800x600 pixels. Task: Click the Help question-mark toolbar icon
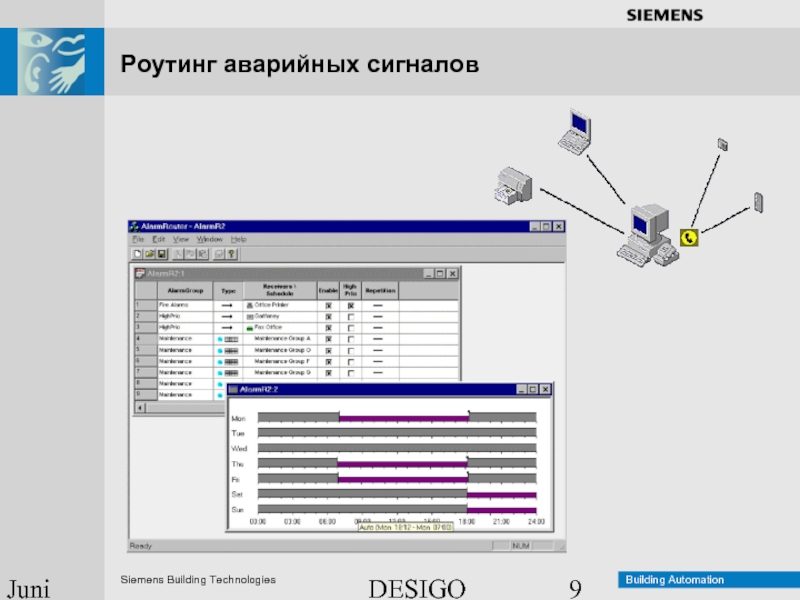pos(232,254)
